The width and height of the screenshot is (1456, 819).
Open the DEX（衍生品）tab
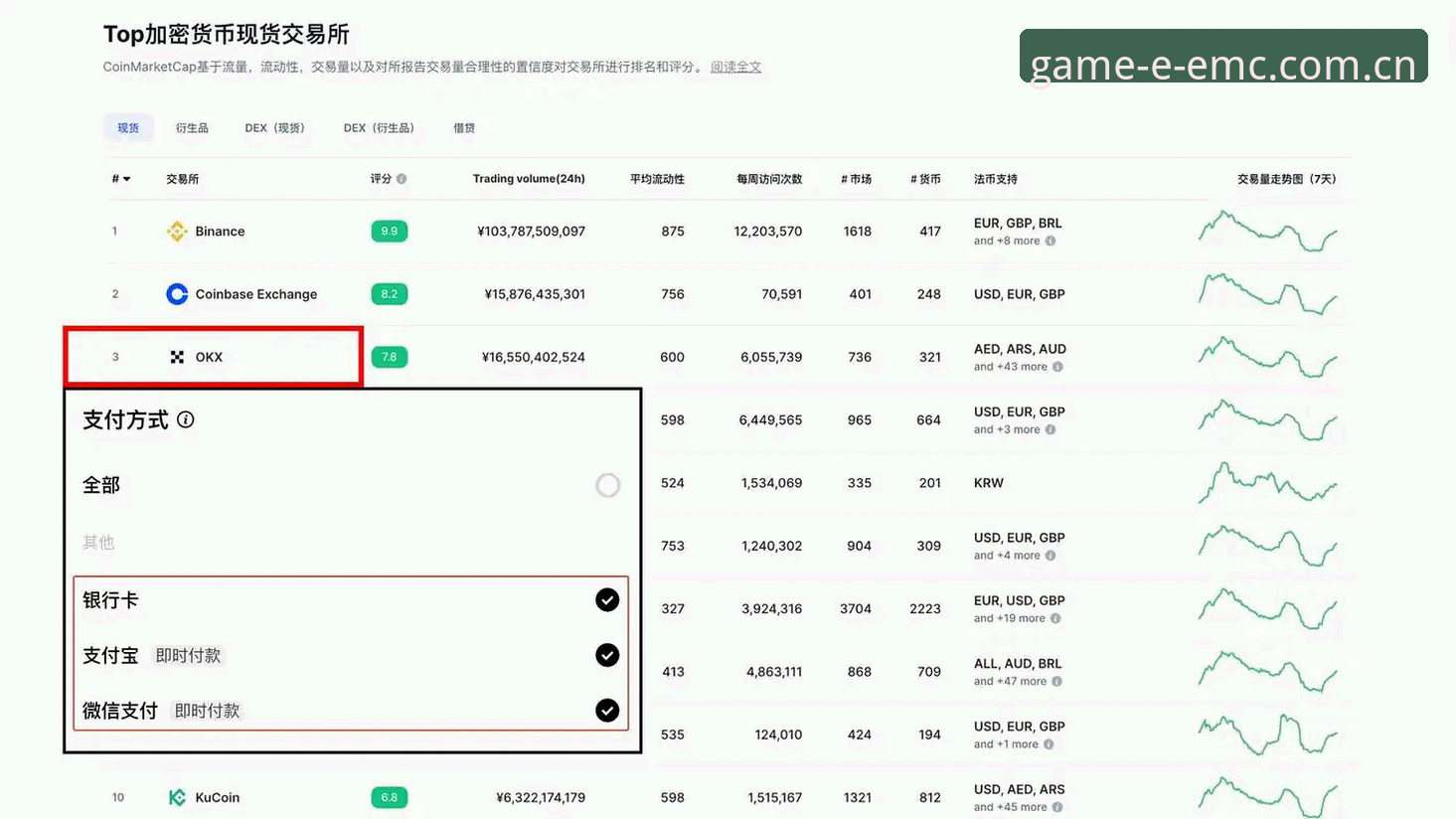(380, 128)
